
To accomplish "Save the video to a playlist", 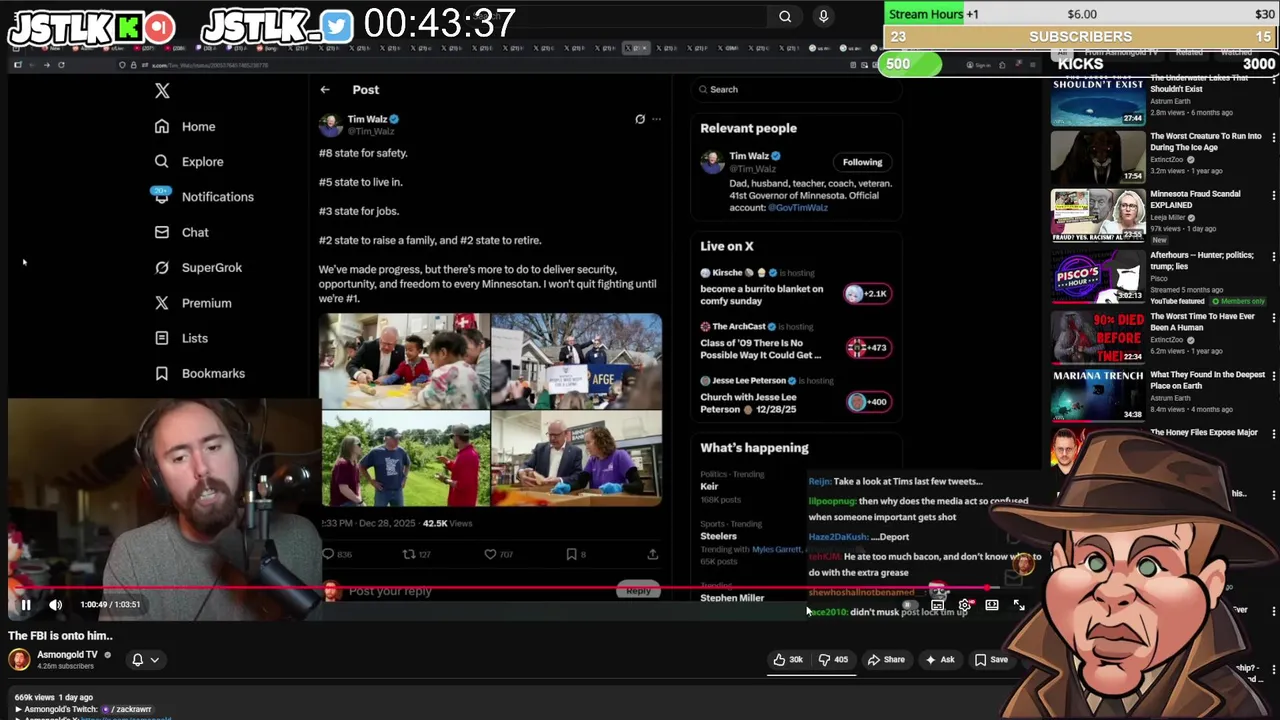I will 992,660.
